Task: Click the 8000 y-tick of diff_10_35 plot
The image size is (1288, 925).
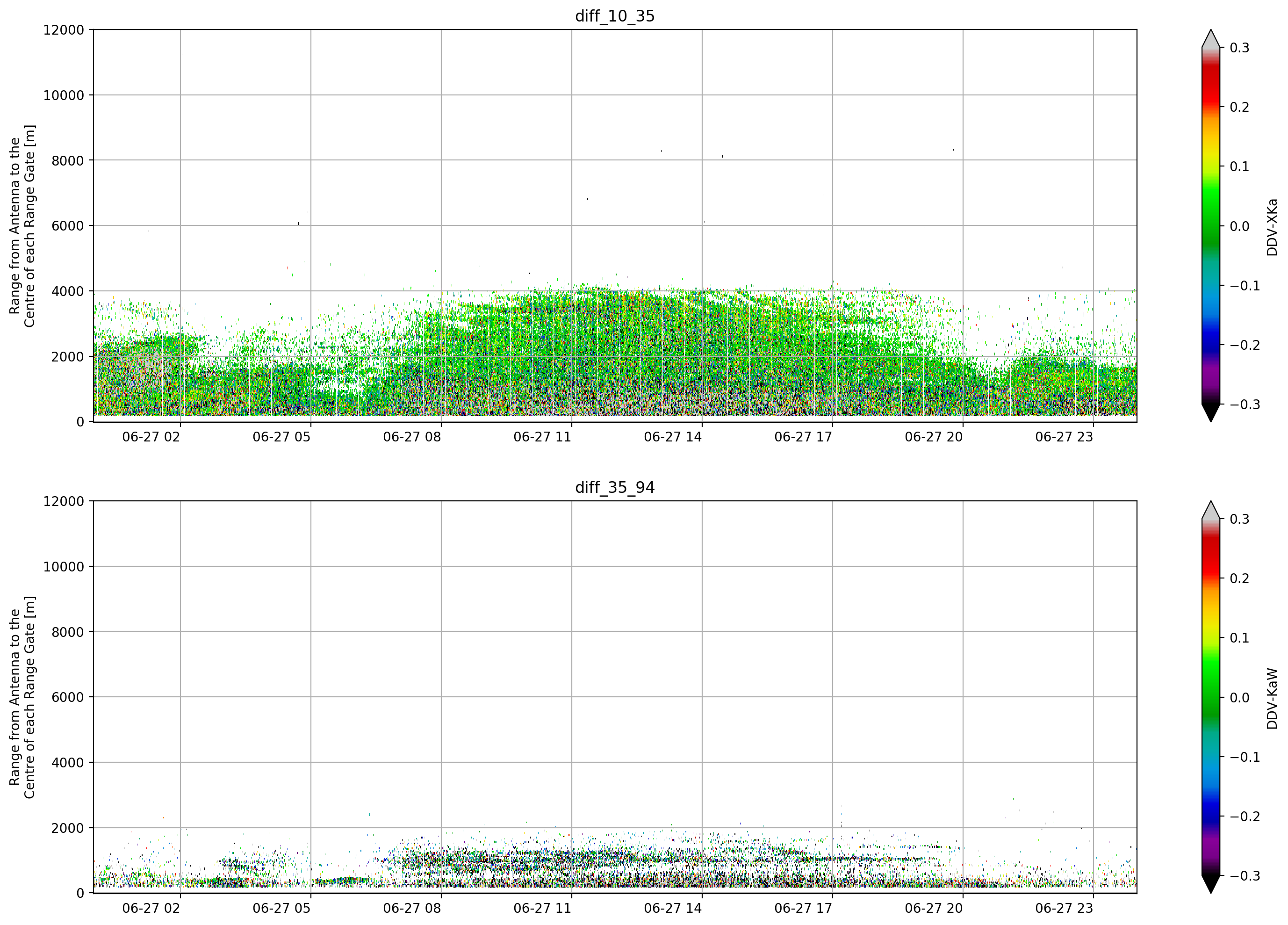Action: (x=68, y=161)
